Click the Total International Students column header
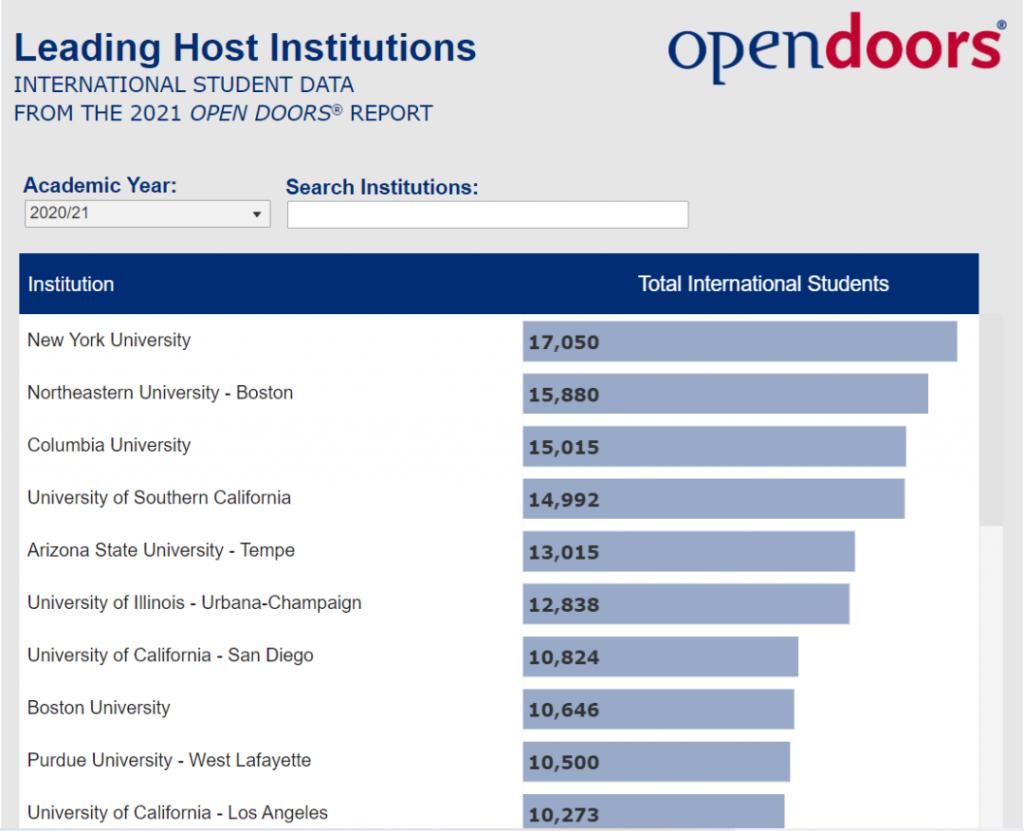Image resolution: width=1024 pixels, height=831 pixels. pyautogui.click(x=763, y=284)
